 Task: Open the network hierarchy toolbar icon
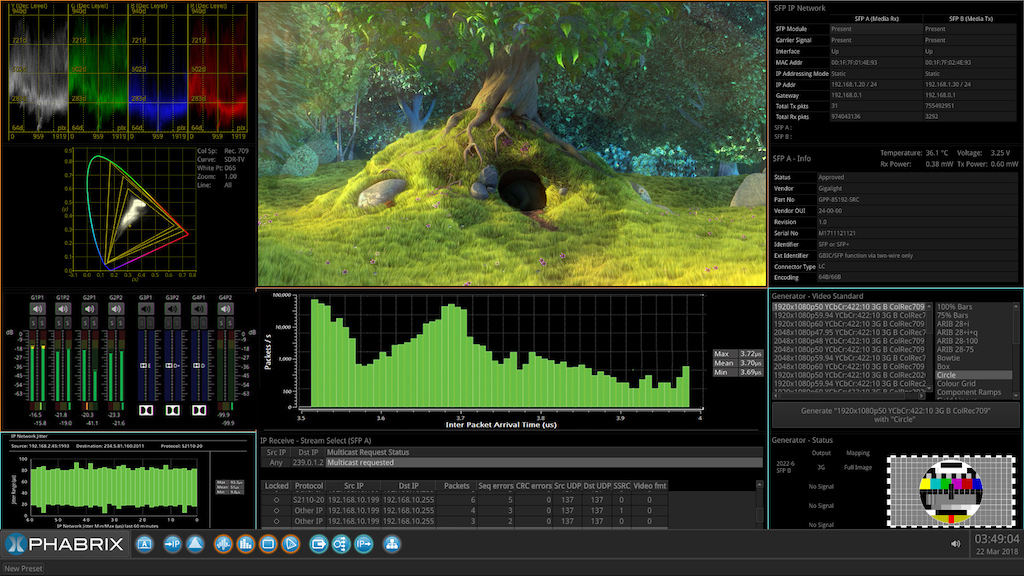392,544
